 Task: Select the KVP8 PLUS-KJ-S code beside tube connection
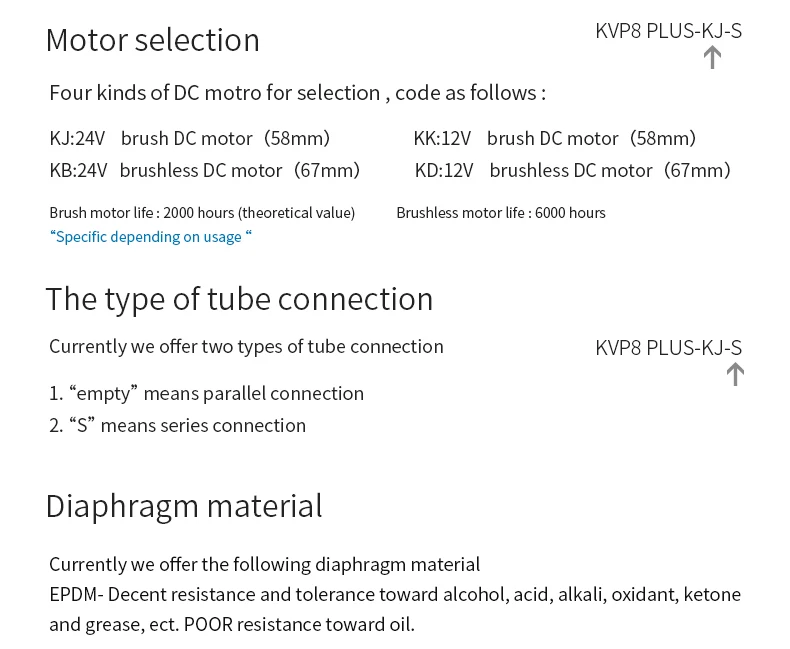pos(669,348)
